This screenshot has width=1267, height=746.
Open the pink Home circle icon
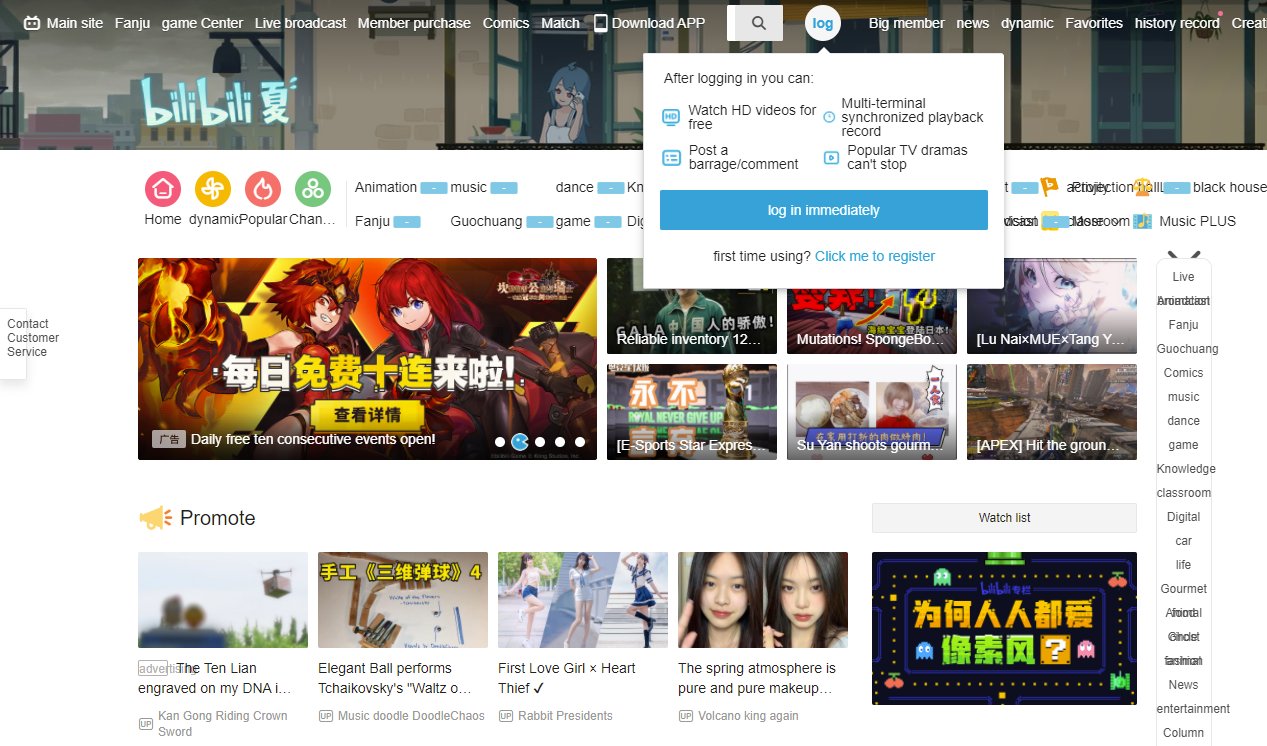click(x=163, y=189)
